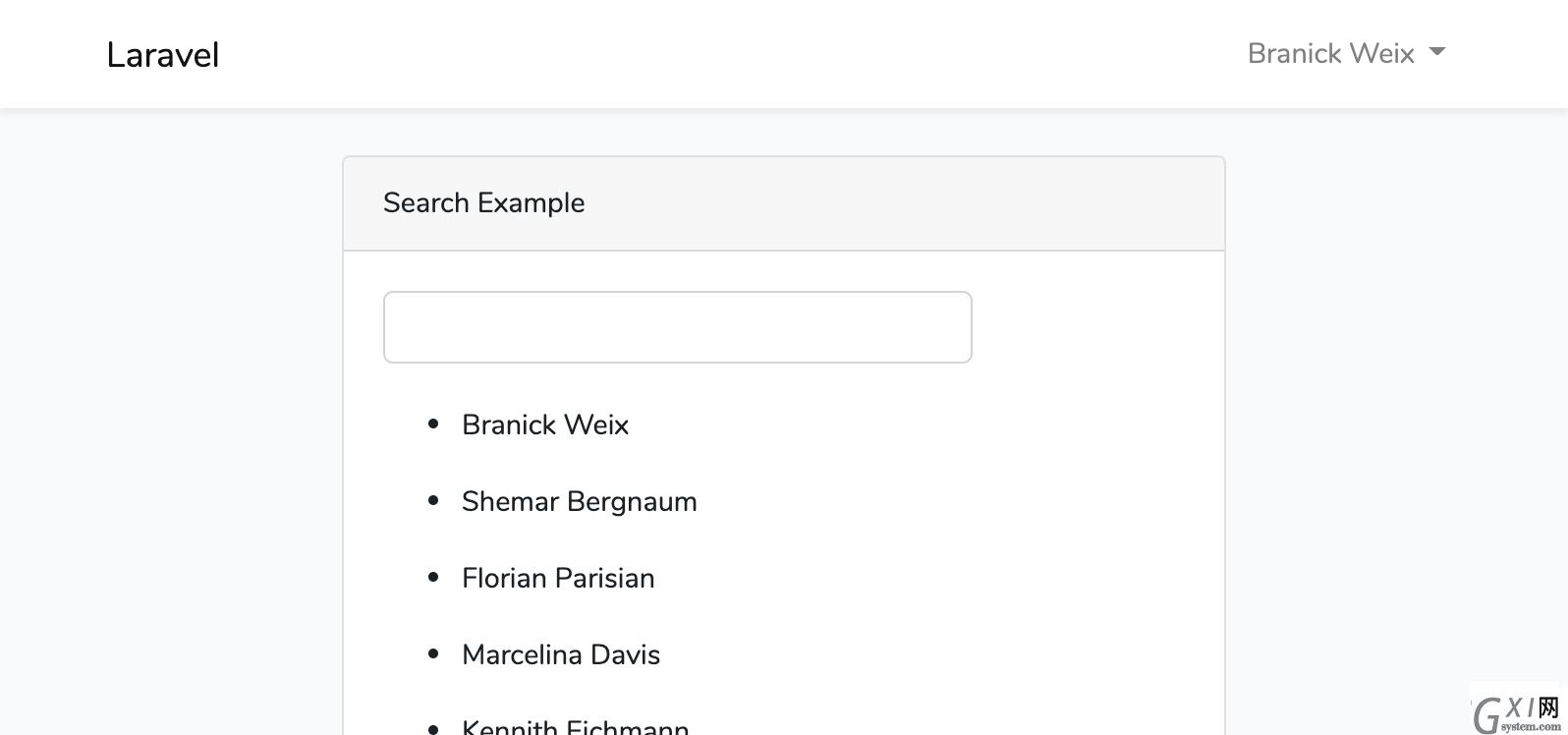Screen dimensions: 1568x735
Task: Click blank navbar space between Laravel and username
Action: [733, 54]
